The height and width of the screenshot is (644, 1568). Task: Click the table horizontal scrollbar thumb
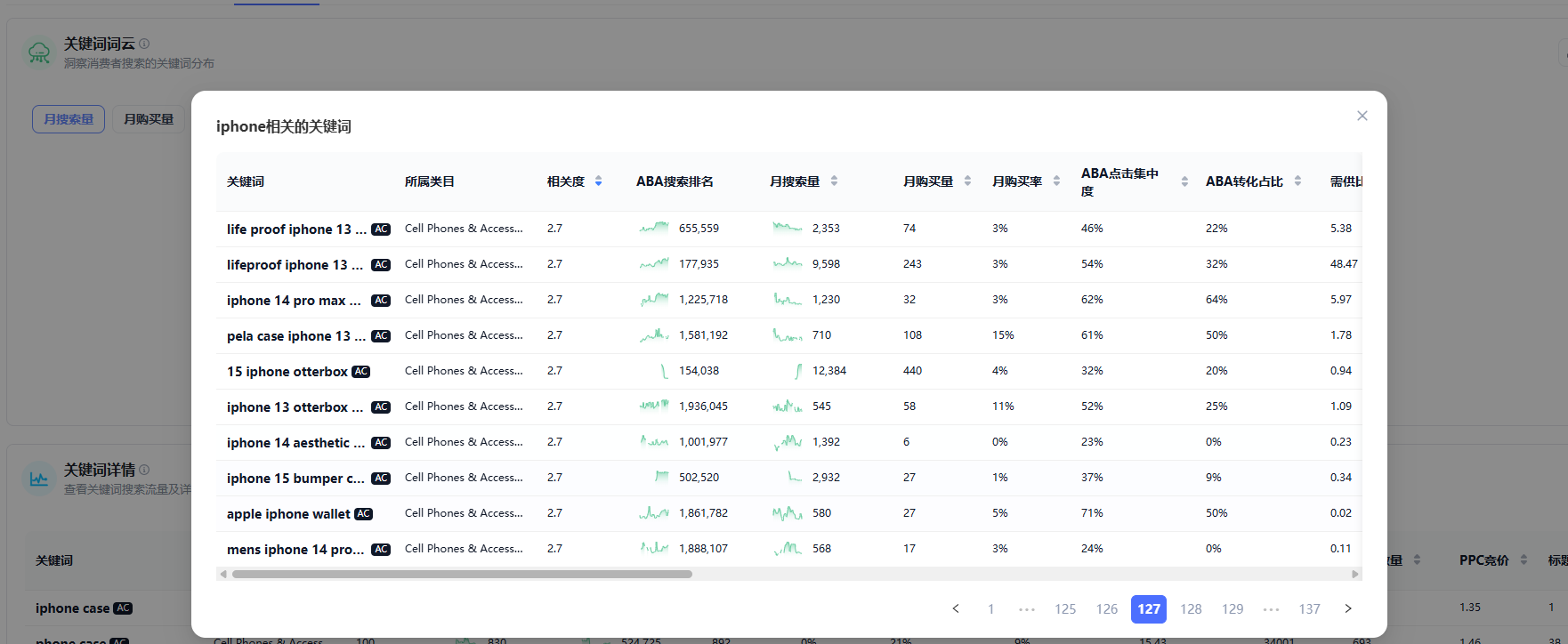coord(462,575)
